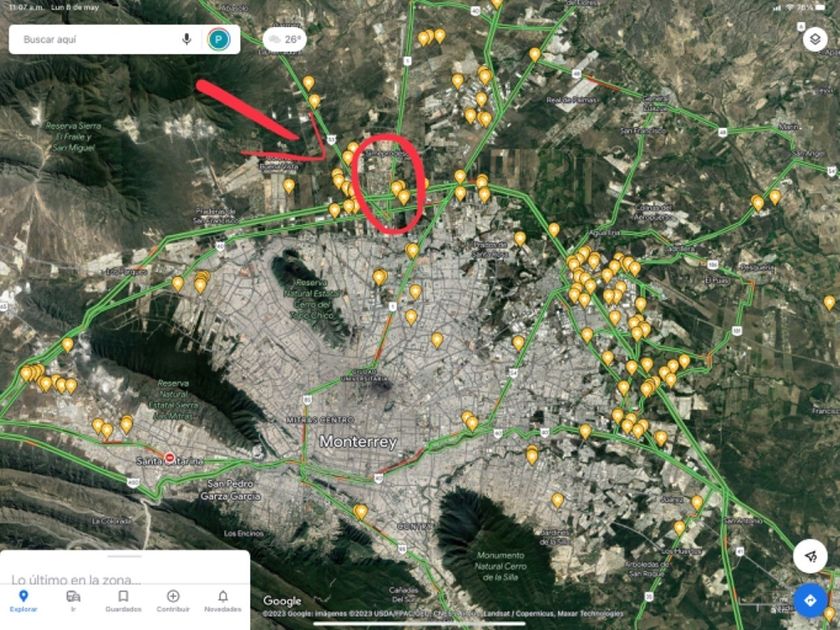This screenshot has width=840, height=630.
Task: Select the saved pin above Jardines de la Silla
Action: point(558,500)
